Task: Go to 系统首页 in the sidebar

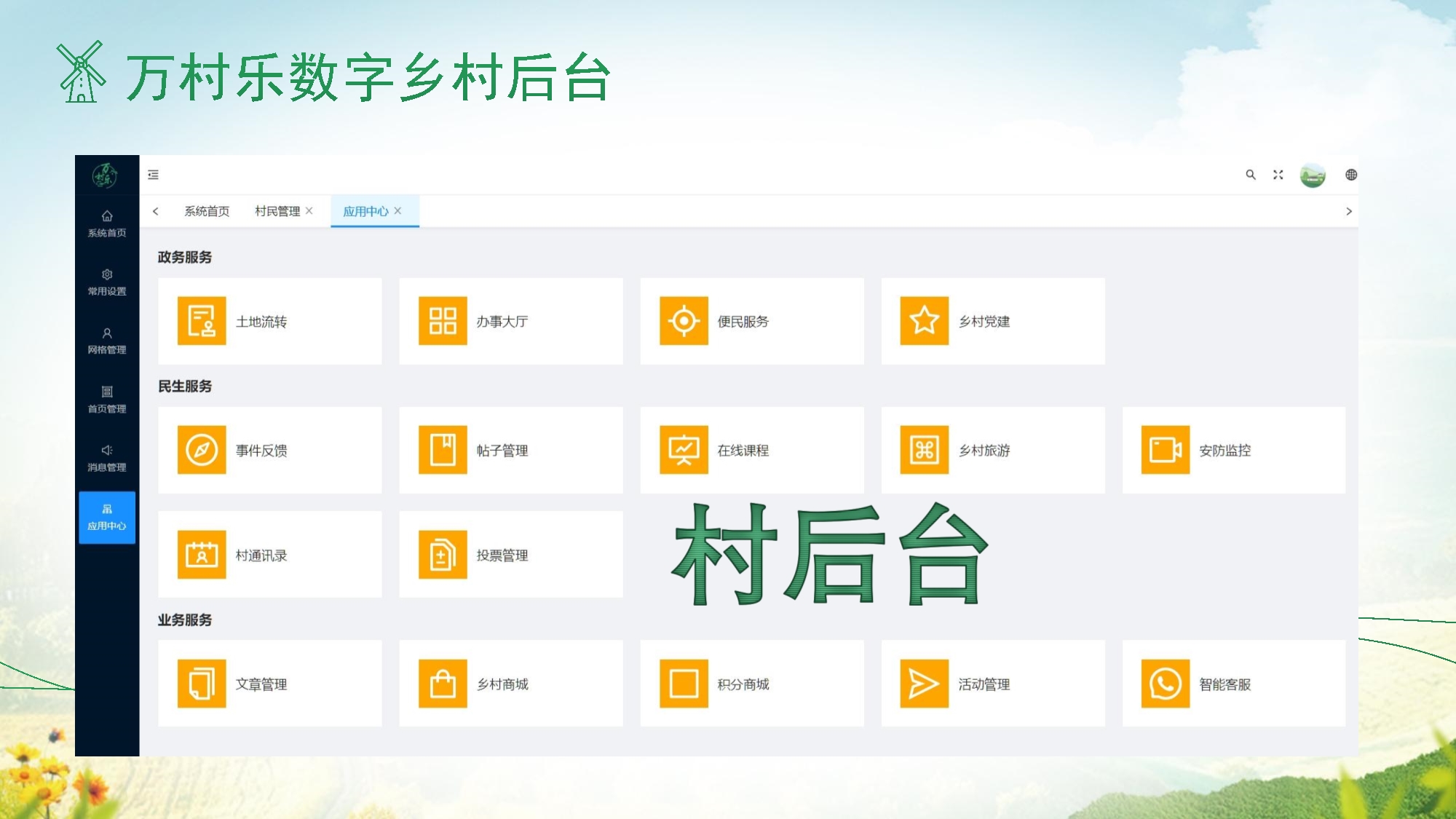Action: click(x=107, y=223)
